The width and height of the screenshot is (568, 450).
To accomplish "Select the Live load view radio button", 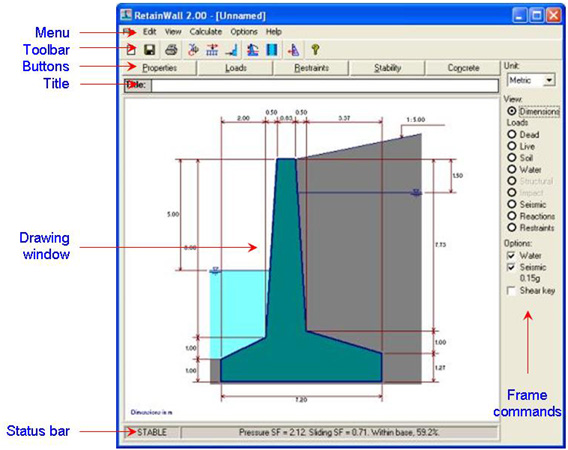I will [x=511, y=146].
